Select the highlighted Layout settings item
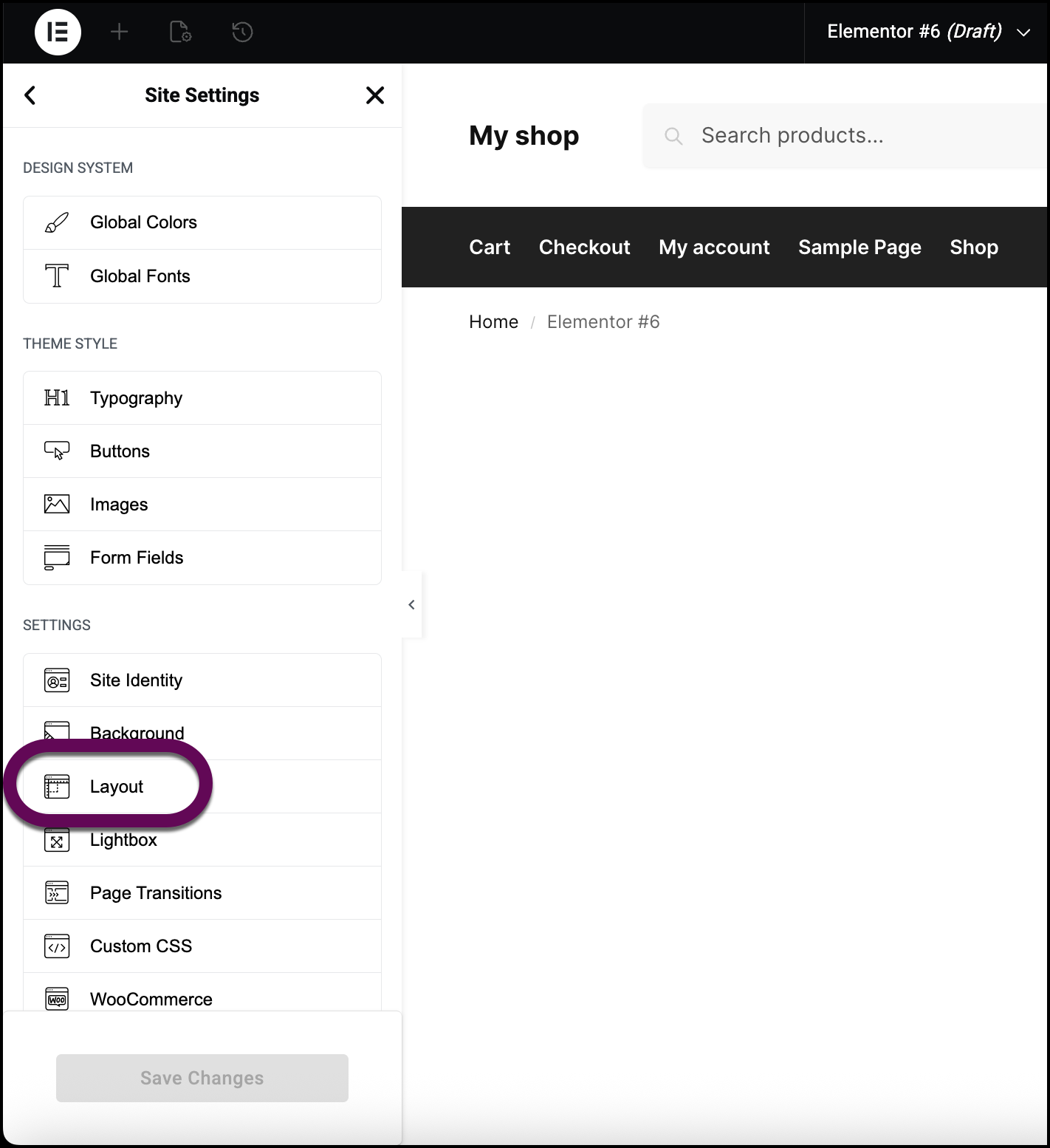Image resolution: width=1050 pixels, height=1148 pixels. tap(116, 786)
